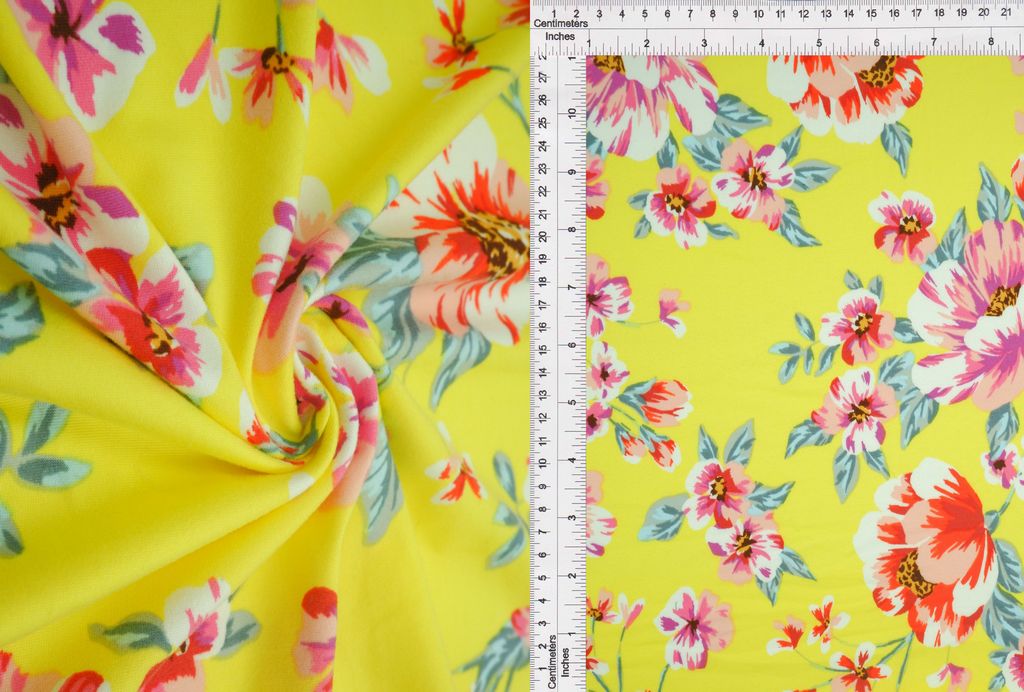Image resolution: width=1024 pixels, height=692 pixels.
Task: Click the "5" mark on the horizontal inches ruler
Action: (819, 43)
